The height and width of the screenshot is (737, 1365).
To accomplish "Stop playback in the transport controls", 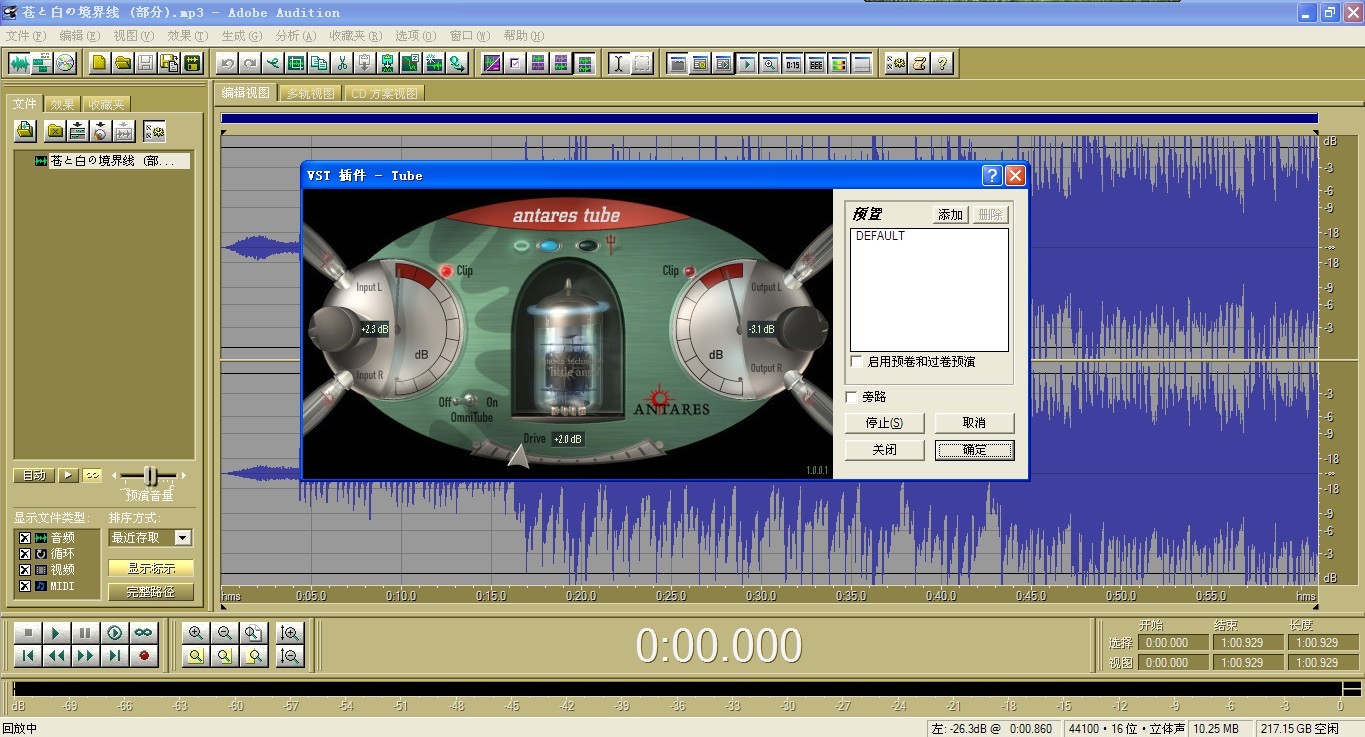I will 28,633.
